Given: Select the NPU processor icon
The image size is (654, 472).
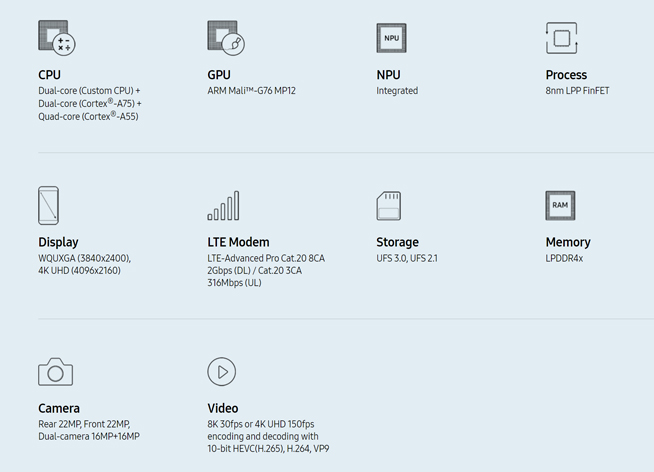Looking at the screenshot, I should tap(391, 38).
